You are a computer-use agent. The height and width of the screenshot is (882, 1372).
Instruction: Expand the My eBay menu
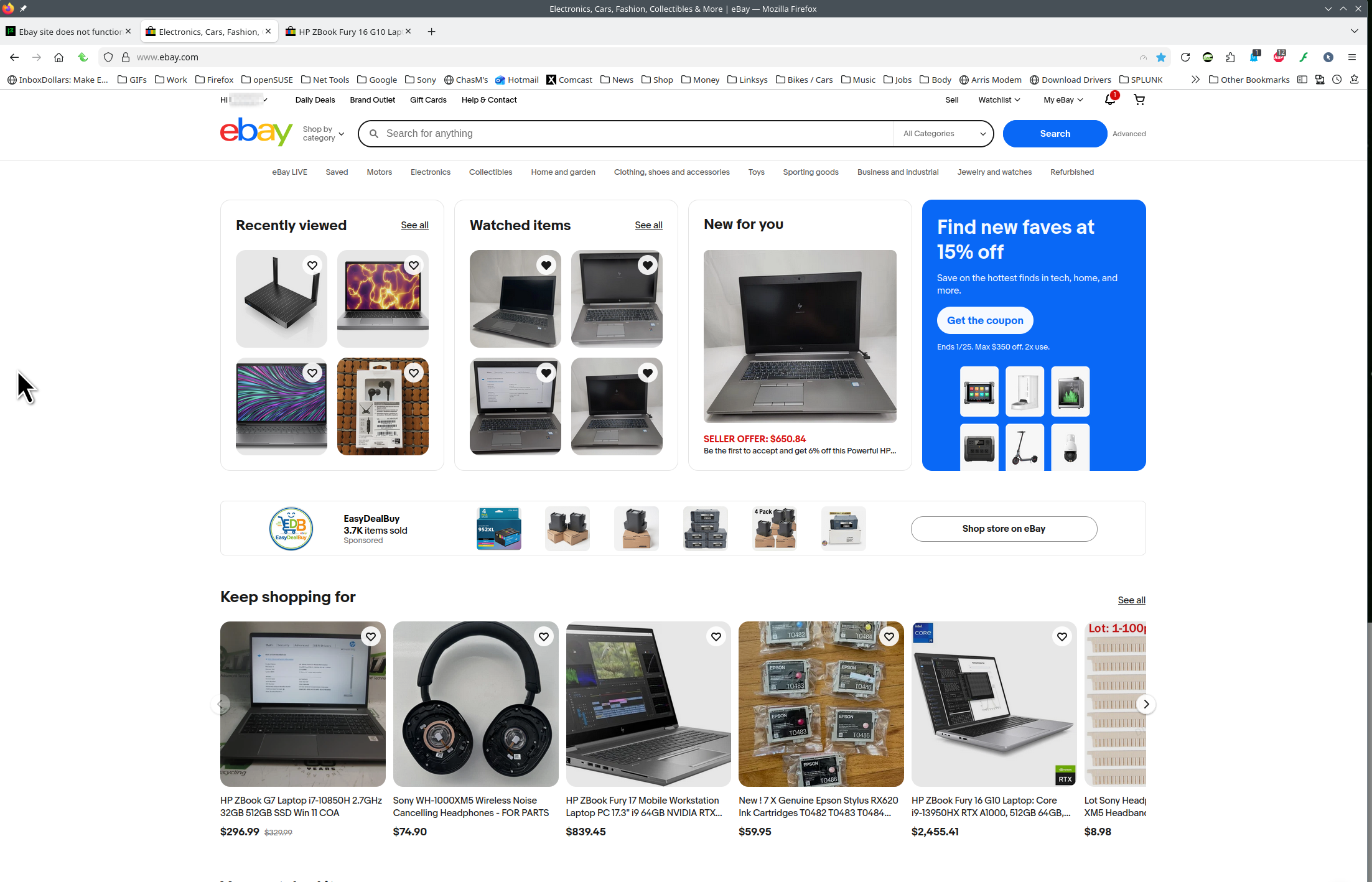pyautogui.click(x=1063, y=100)
